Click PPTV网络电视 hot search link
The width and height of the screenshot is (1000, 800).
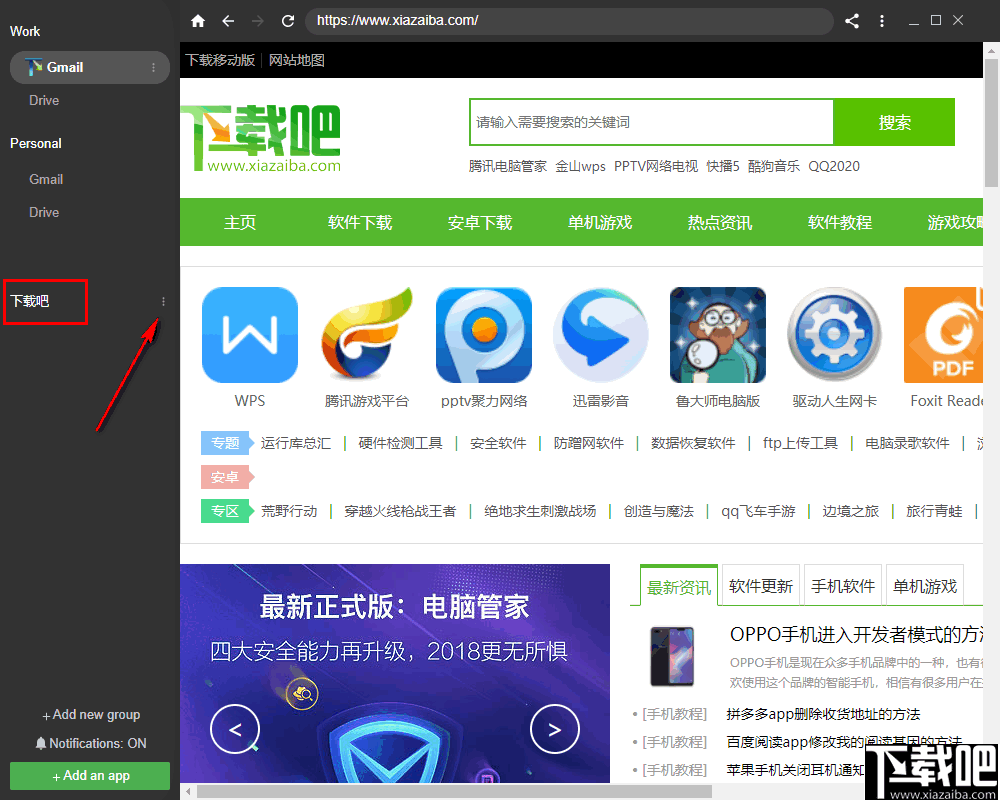(x=656, y=167)
